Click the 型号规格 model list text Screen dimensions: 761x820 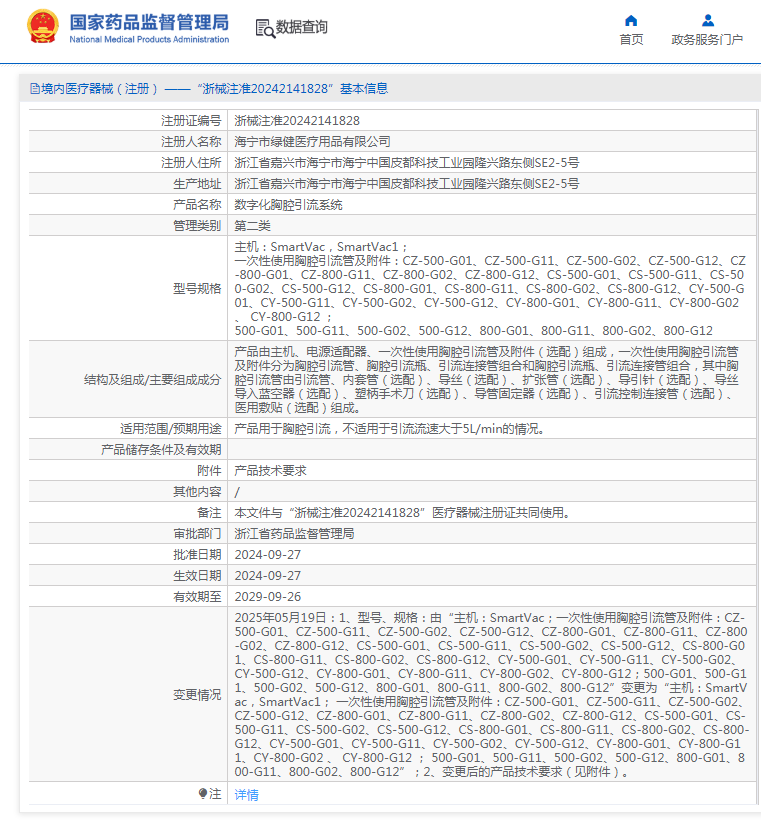click(x=490, y=288)
